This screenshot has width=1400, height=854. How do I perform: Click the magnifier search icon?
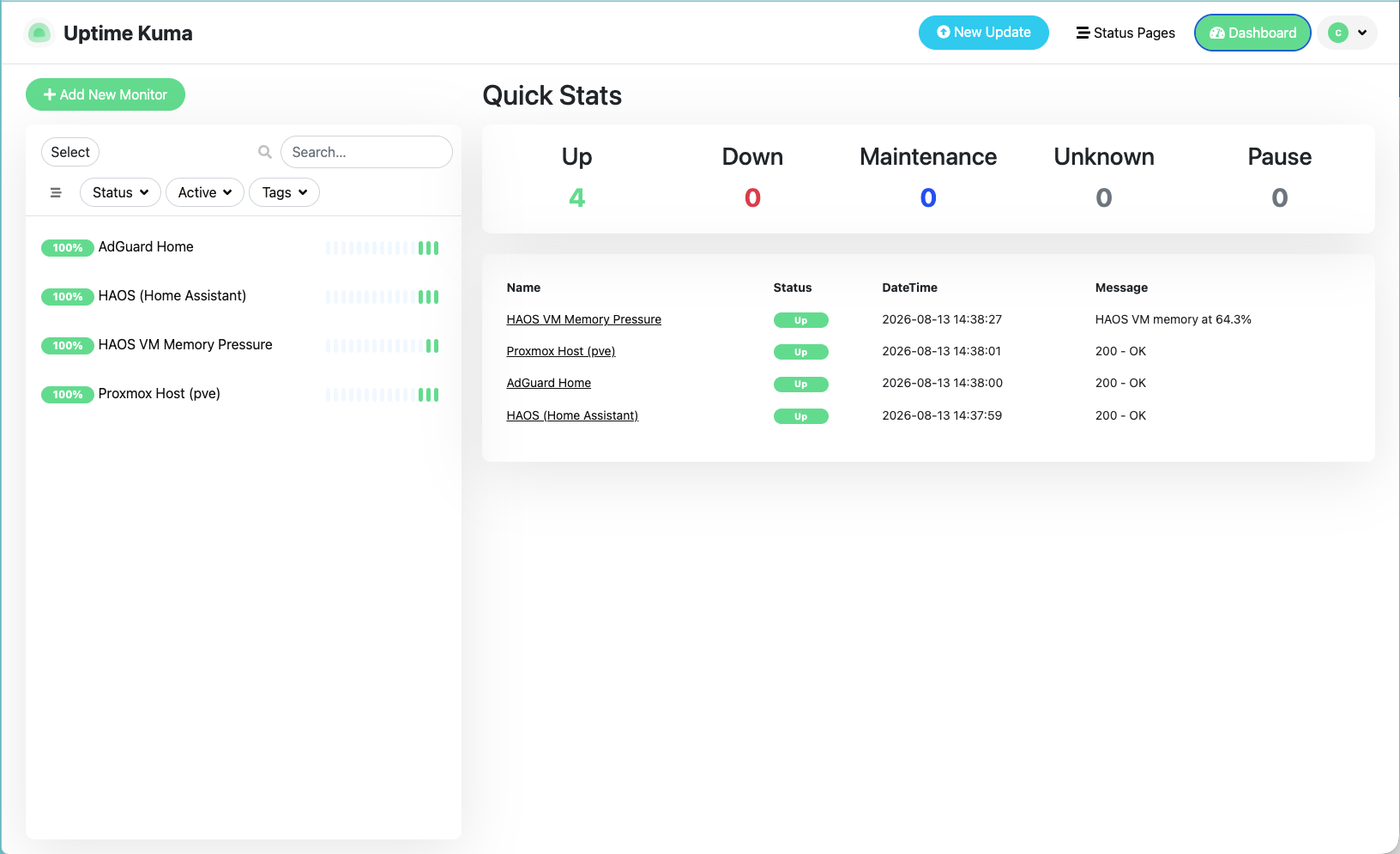(x=265, y=152)
